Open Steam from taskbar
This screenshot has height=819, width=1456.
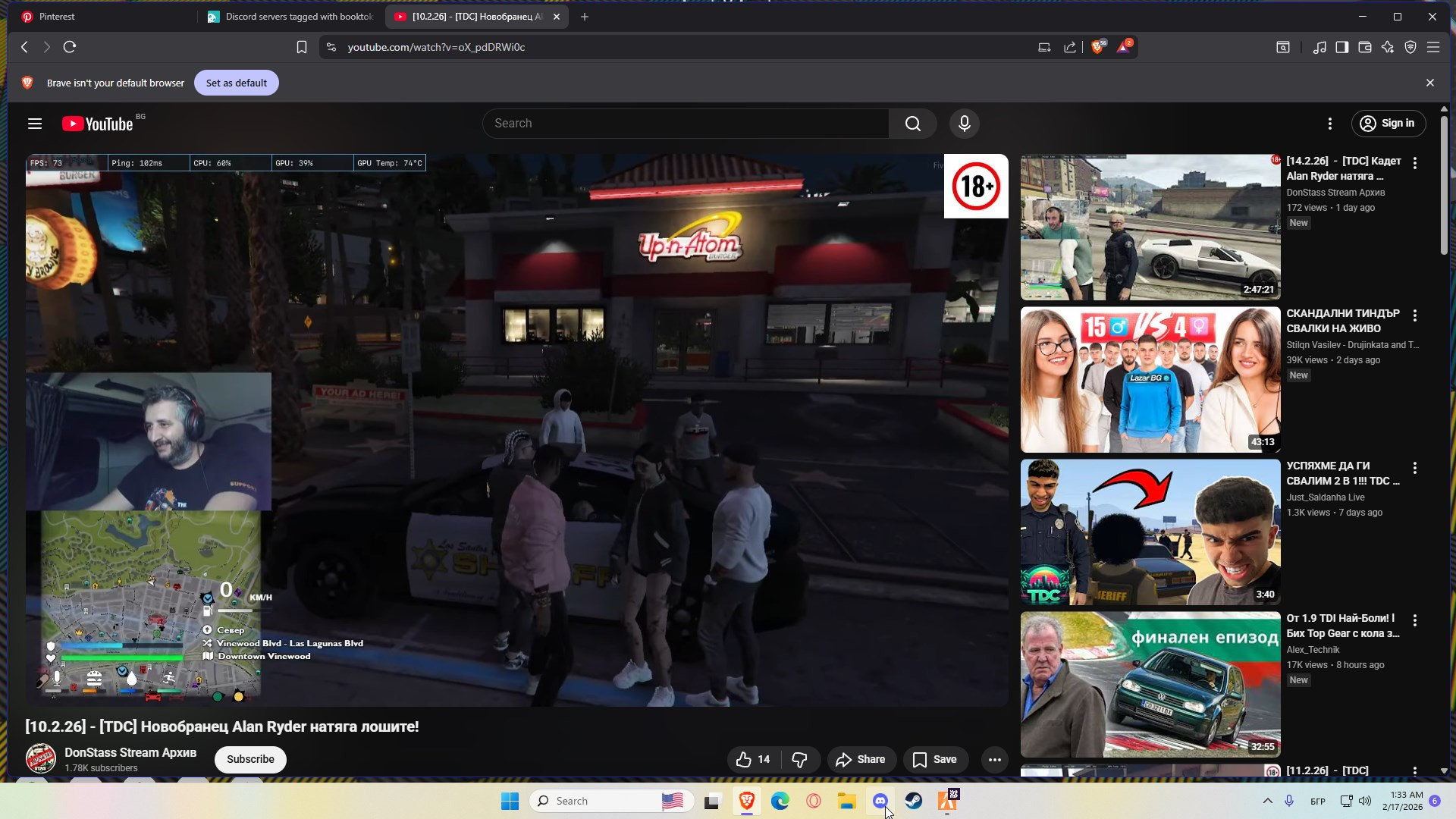coord(914,801)
